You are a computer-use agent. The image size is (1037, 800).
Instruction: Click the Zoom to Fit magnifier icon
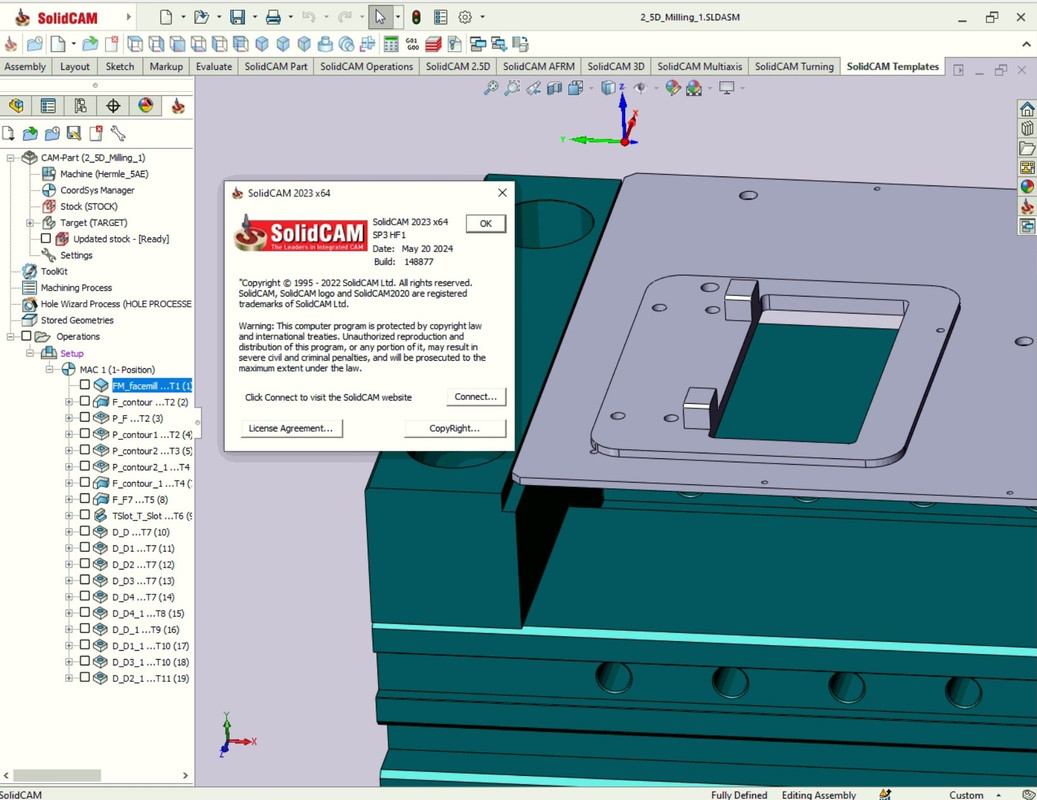(x=491, y=88)
